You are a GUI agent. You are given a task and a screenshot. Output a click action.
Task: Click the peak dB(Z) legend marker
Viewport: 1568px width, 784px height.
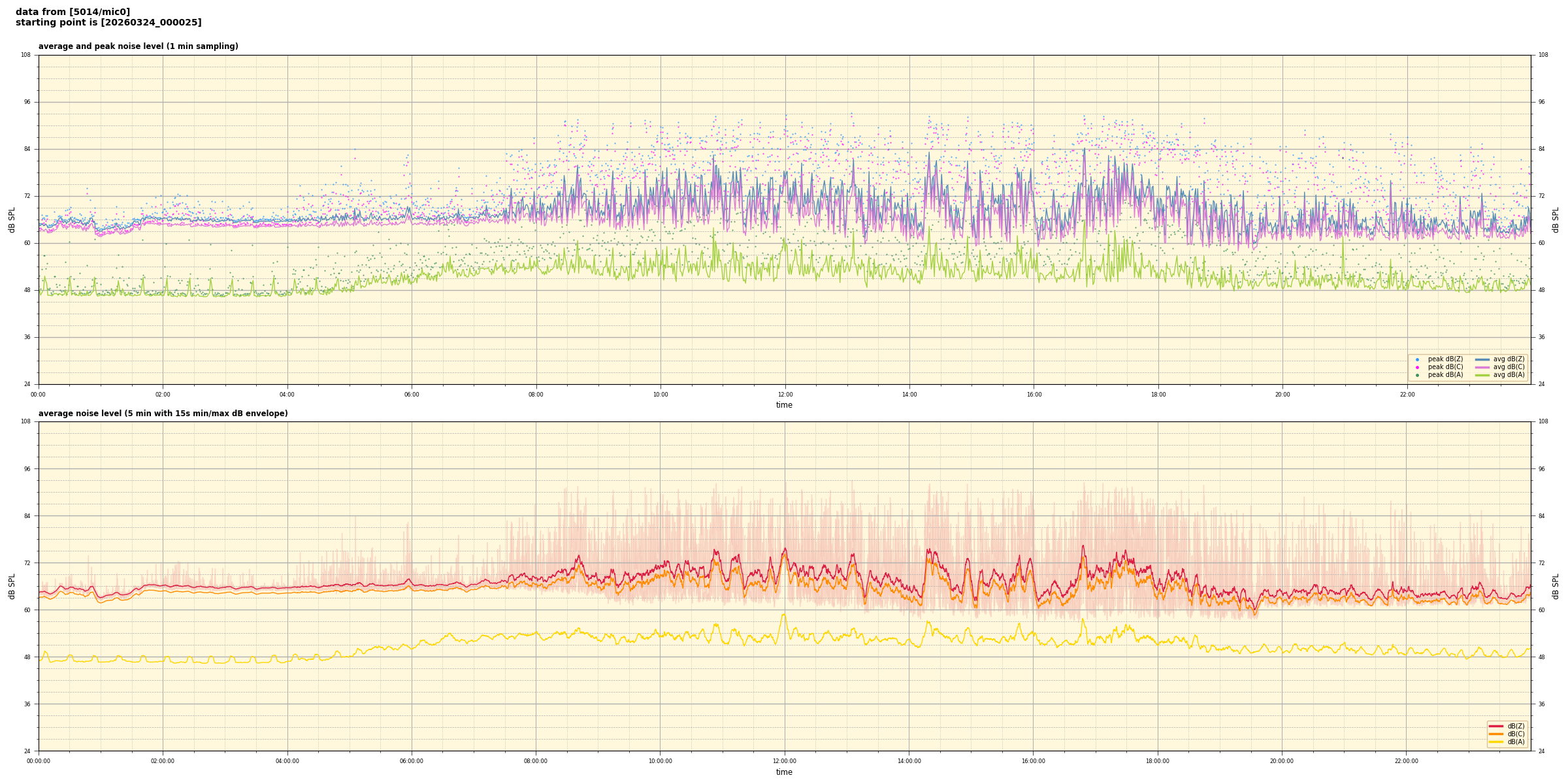[1417, 359]
